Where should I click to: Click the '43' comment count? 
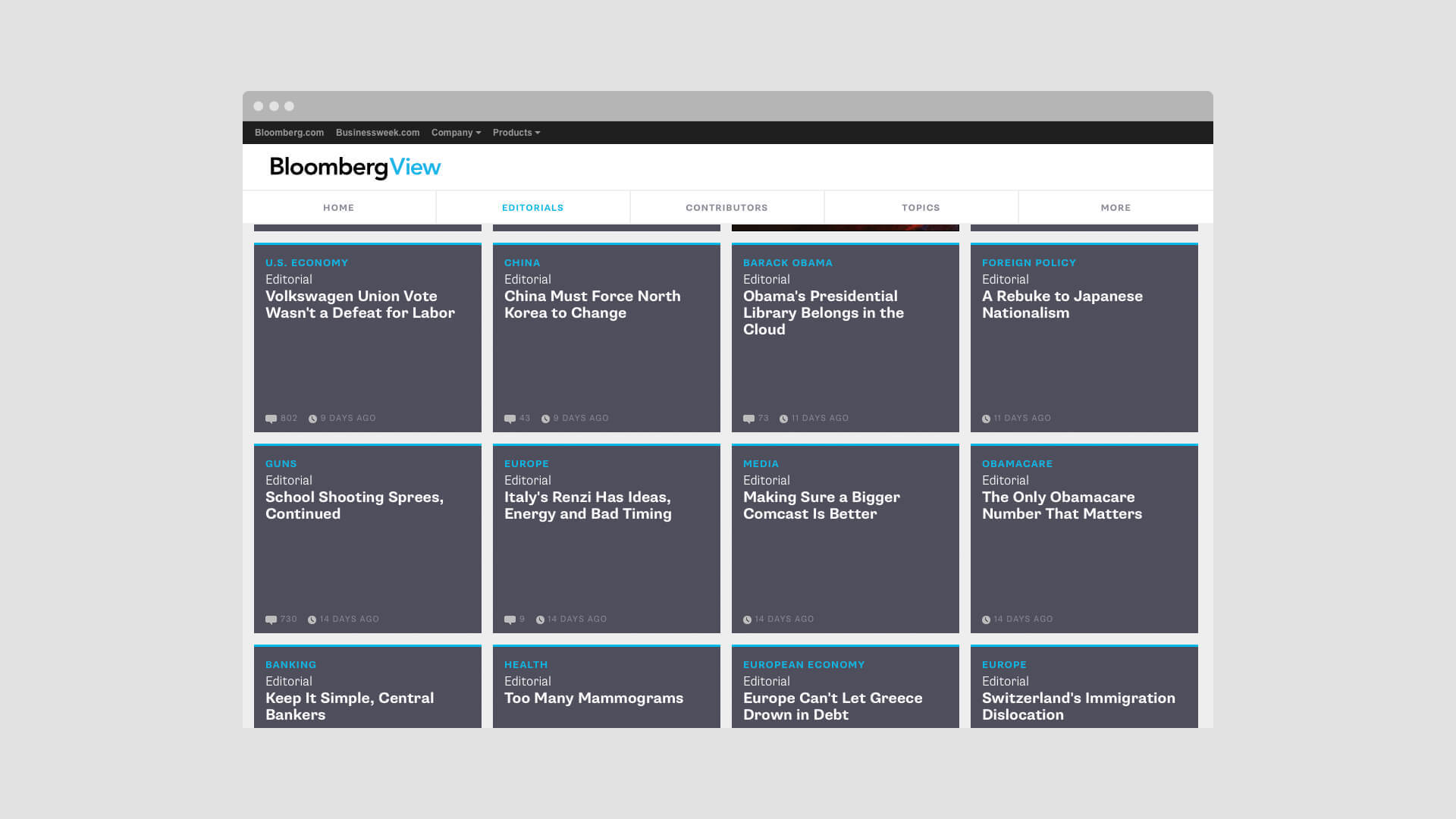[x=525, y=419]
